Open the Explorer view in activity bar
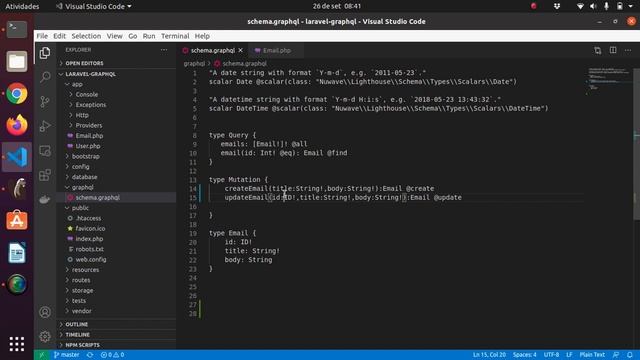 click(x=45, y=53)
